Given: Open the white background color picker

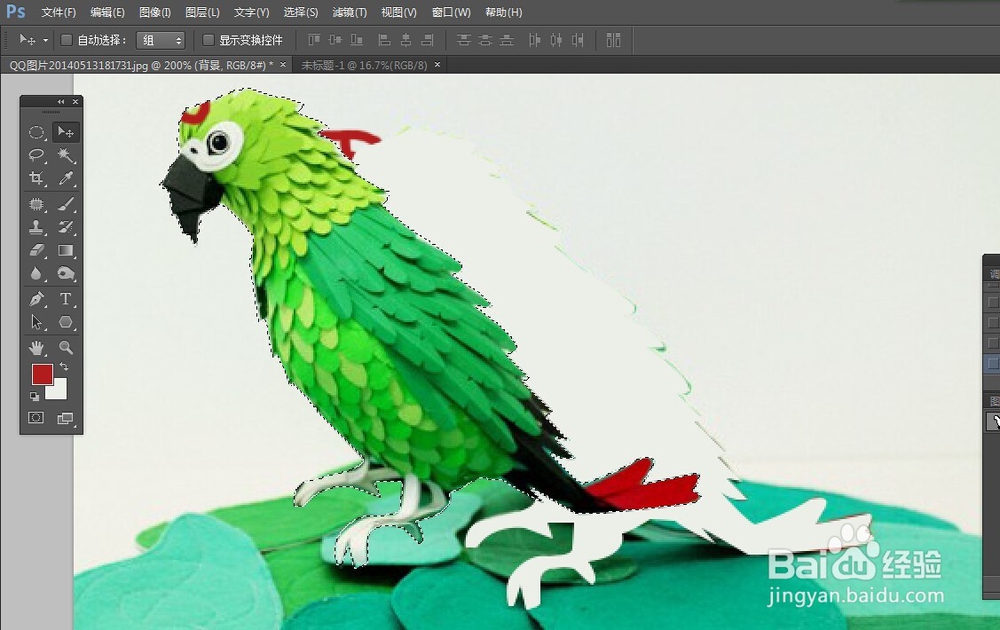Looking at the screenshot, I should pyautogui.click(x=59, y=391).
